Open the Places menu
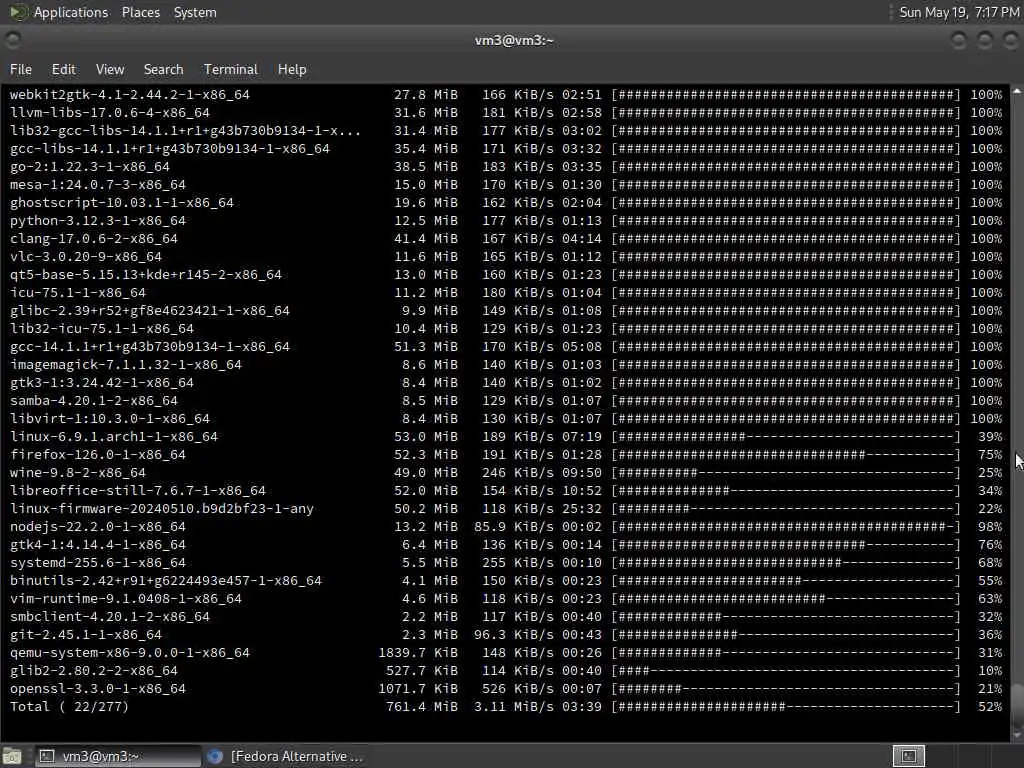Image resolution: width=1024 pixels, height=768 pixels. tap(140, 12)
